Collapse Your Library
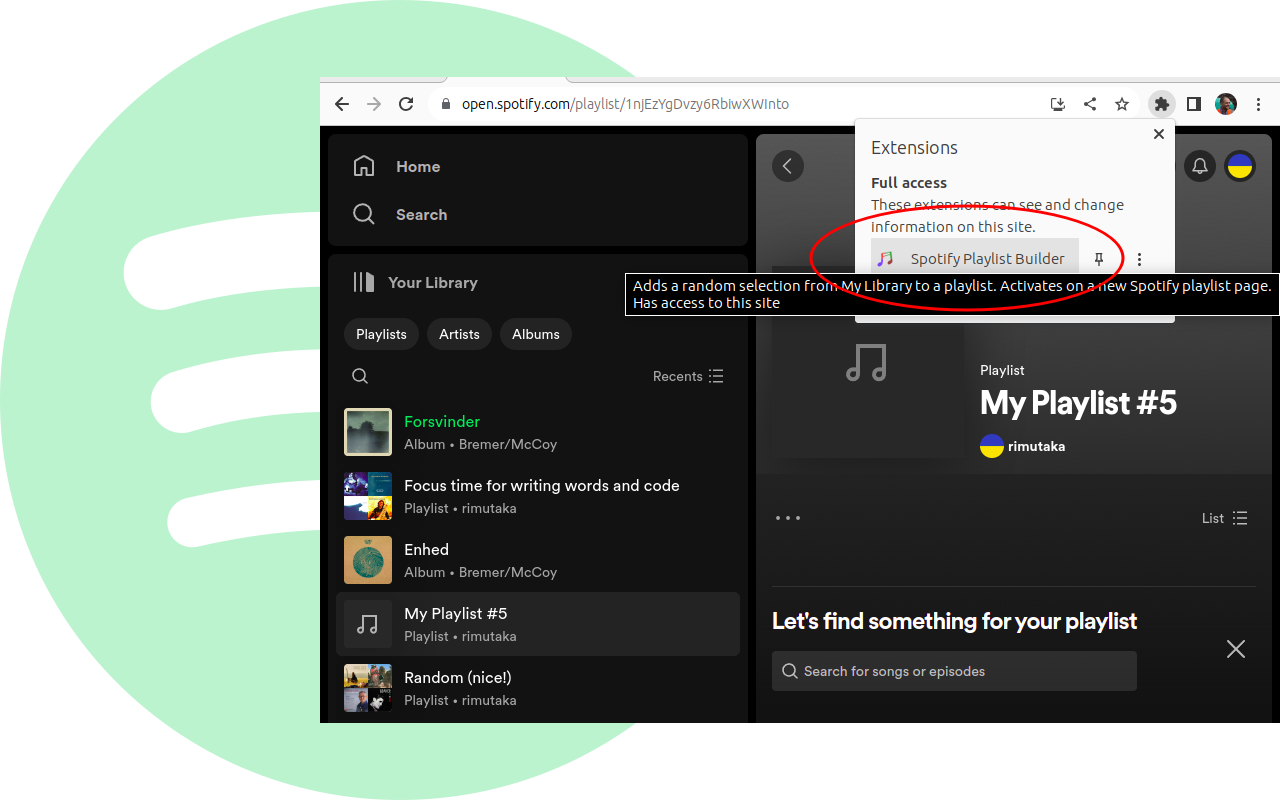 (415, 282)
